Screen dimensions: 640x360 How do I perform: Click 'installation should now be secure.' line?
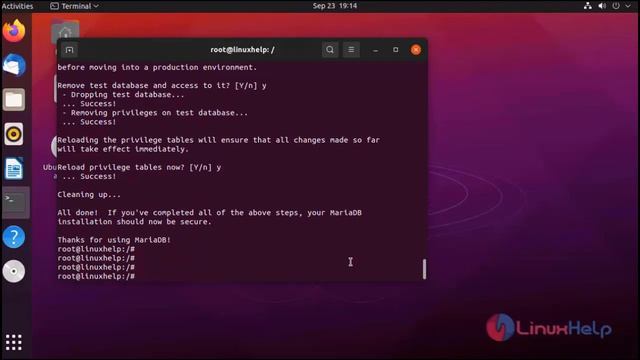pyautogui.click(x=134, y=222)
